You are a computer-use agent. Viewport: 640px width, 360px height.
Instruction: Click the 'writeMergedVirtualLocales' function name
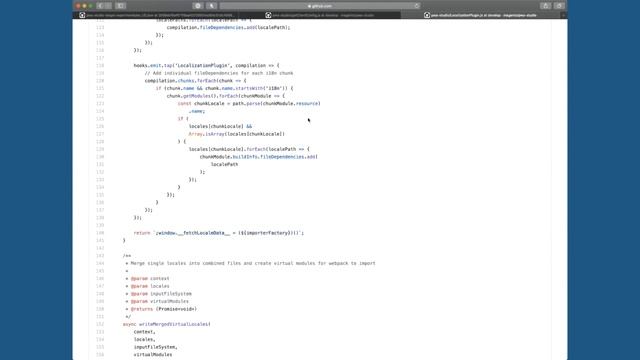pyautogui.click(x=175, y=324)
